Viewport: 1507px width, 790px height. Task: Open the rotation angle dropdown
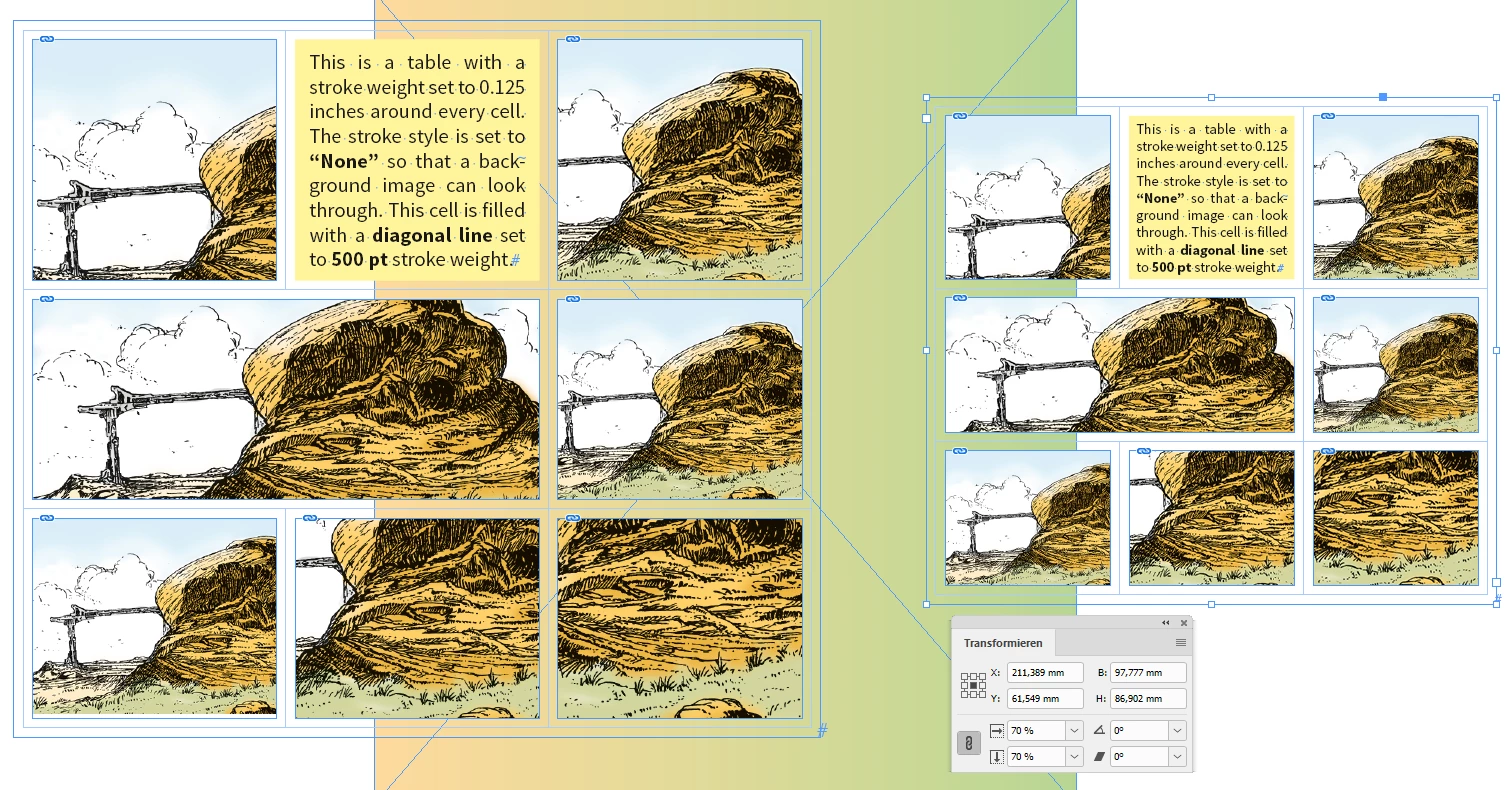[x=1177, y=731]
